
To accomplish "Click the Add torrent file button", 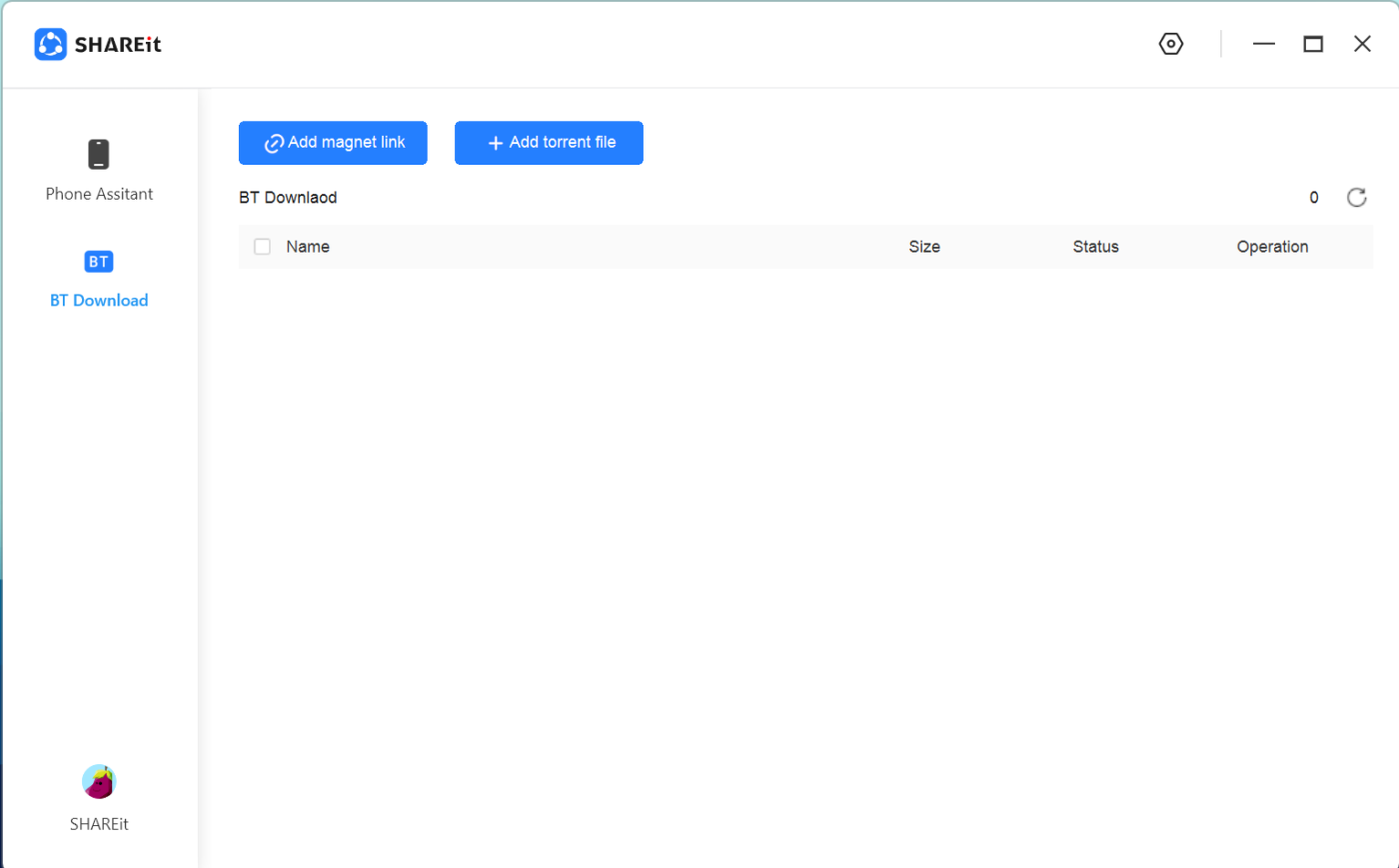I will tap(549, 143).
